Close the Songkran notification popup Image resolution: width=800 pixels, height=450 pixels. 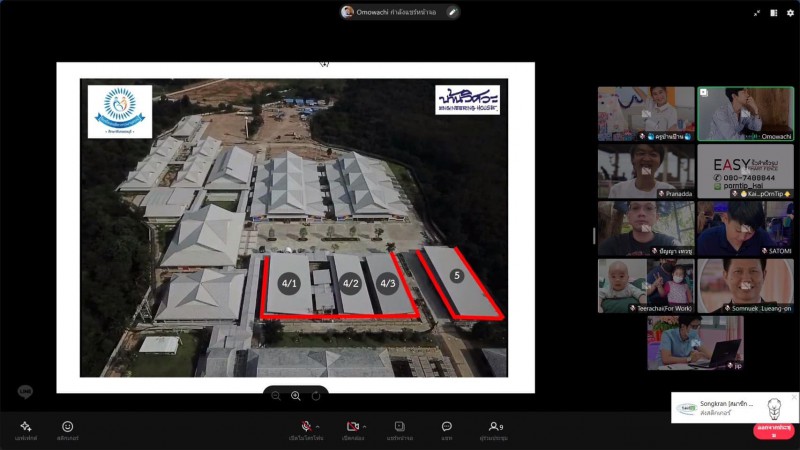pyautogui.click(x=794, y=396)
